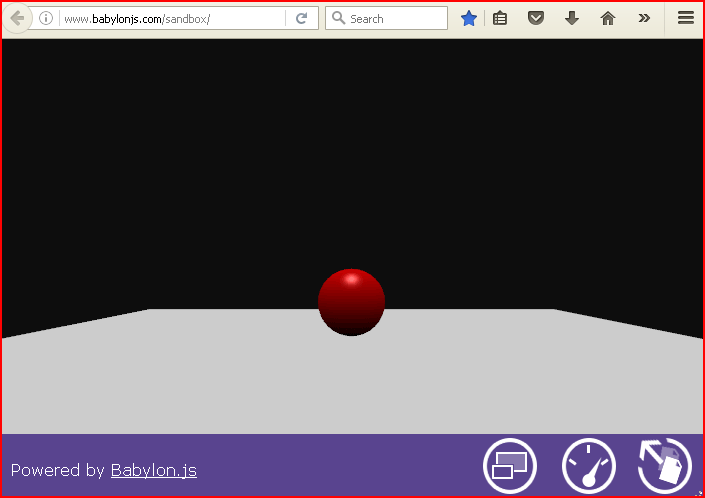This screenshot has width=705, height=498.
Task: Open the Firefox hamburger menu
Action: coord(686,18)
